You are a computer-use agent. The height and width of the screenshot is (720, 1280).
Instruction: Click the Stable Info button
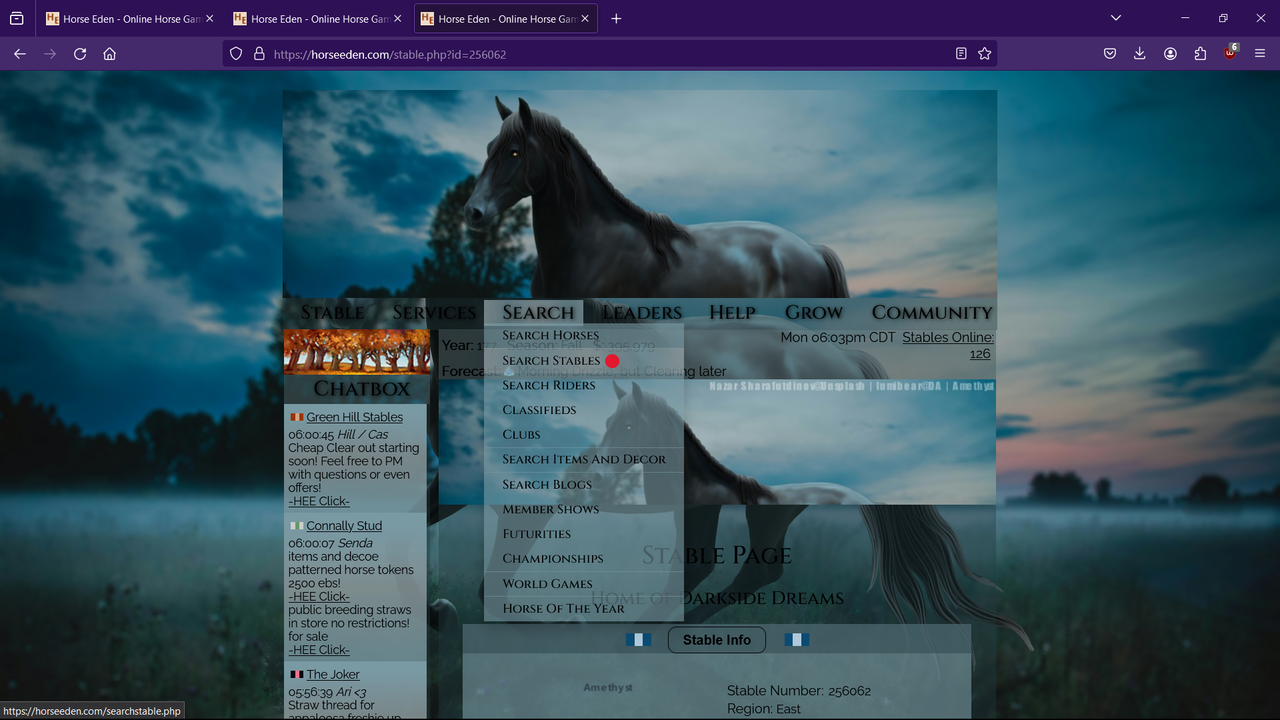(717, 640)
